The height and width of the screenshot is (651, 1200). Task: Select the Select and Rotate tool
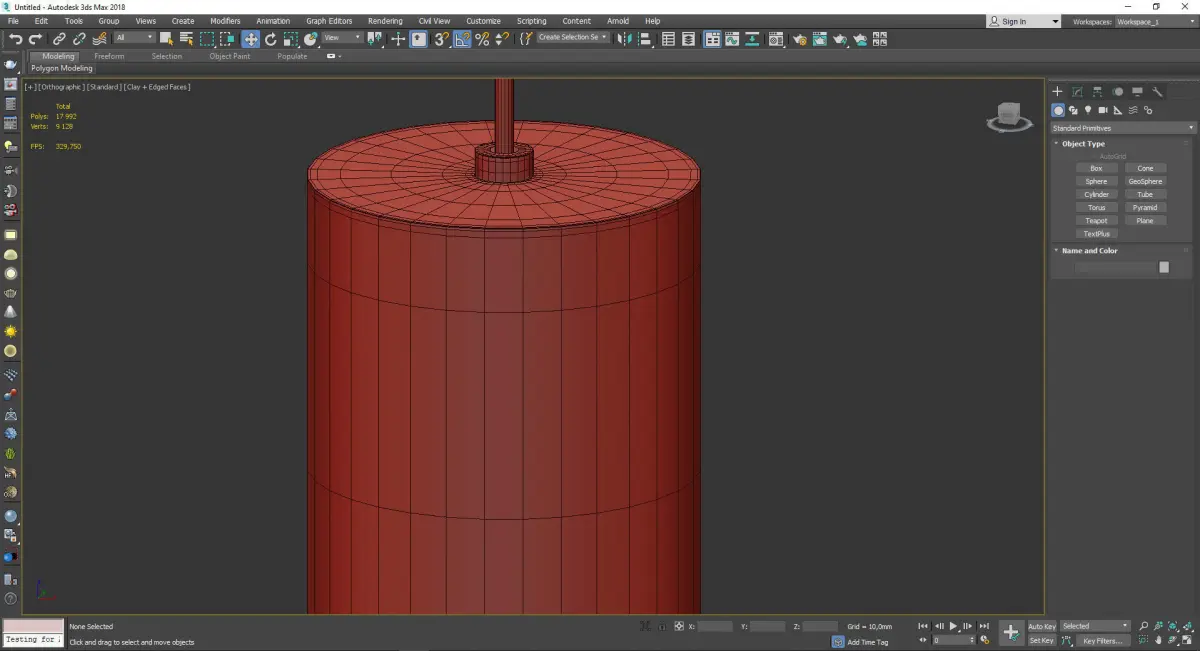pyautogui.click(x=270, y=39)
